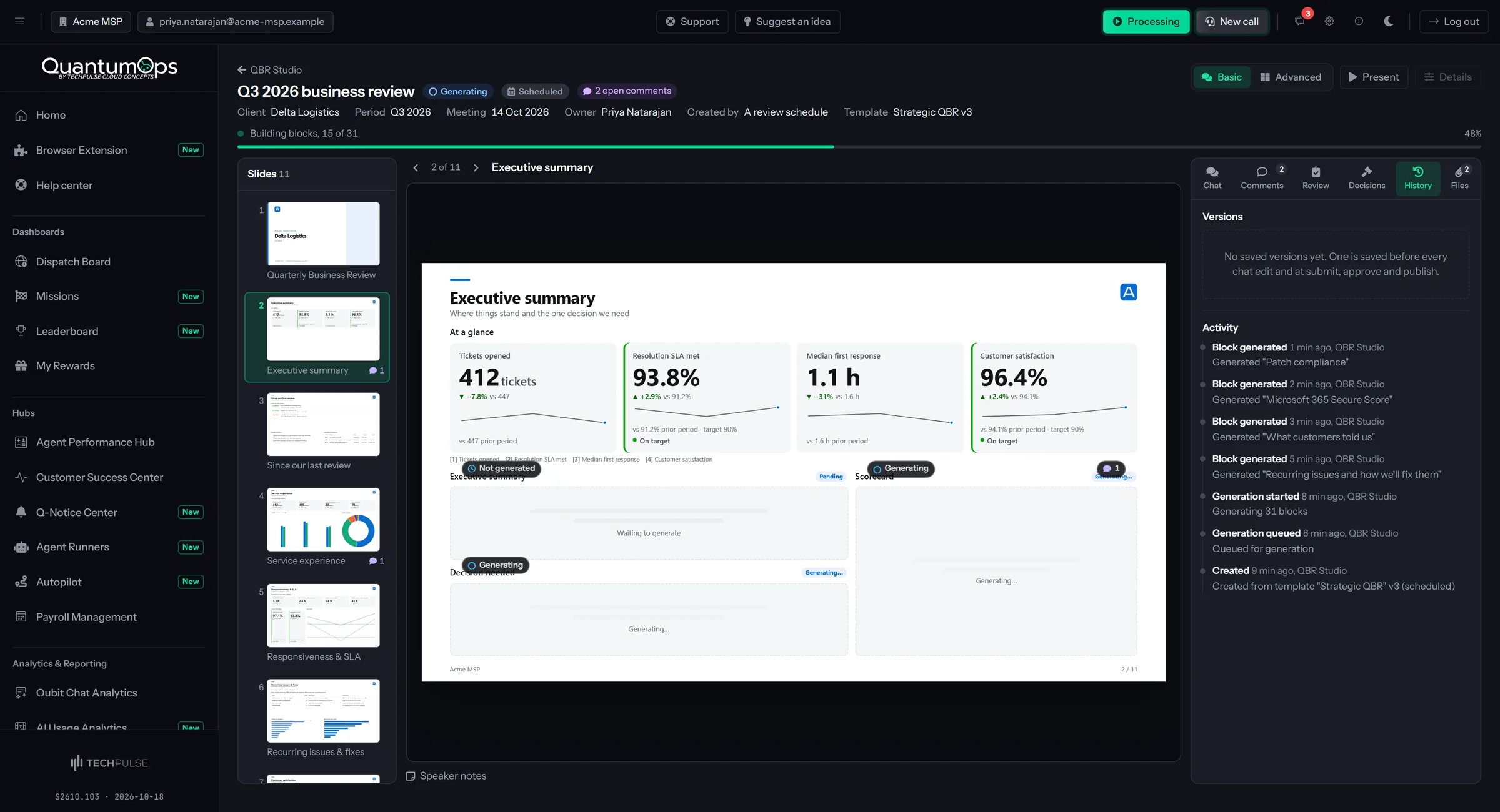Open Agent Runners in sidebar
This screenshot has width=1500, height=812.
tap(109, 547)
